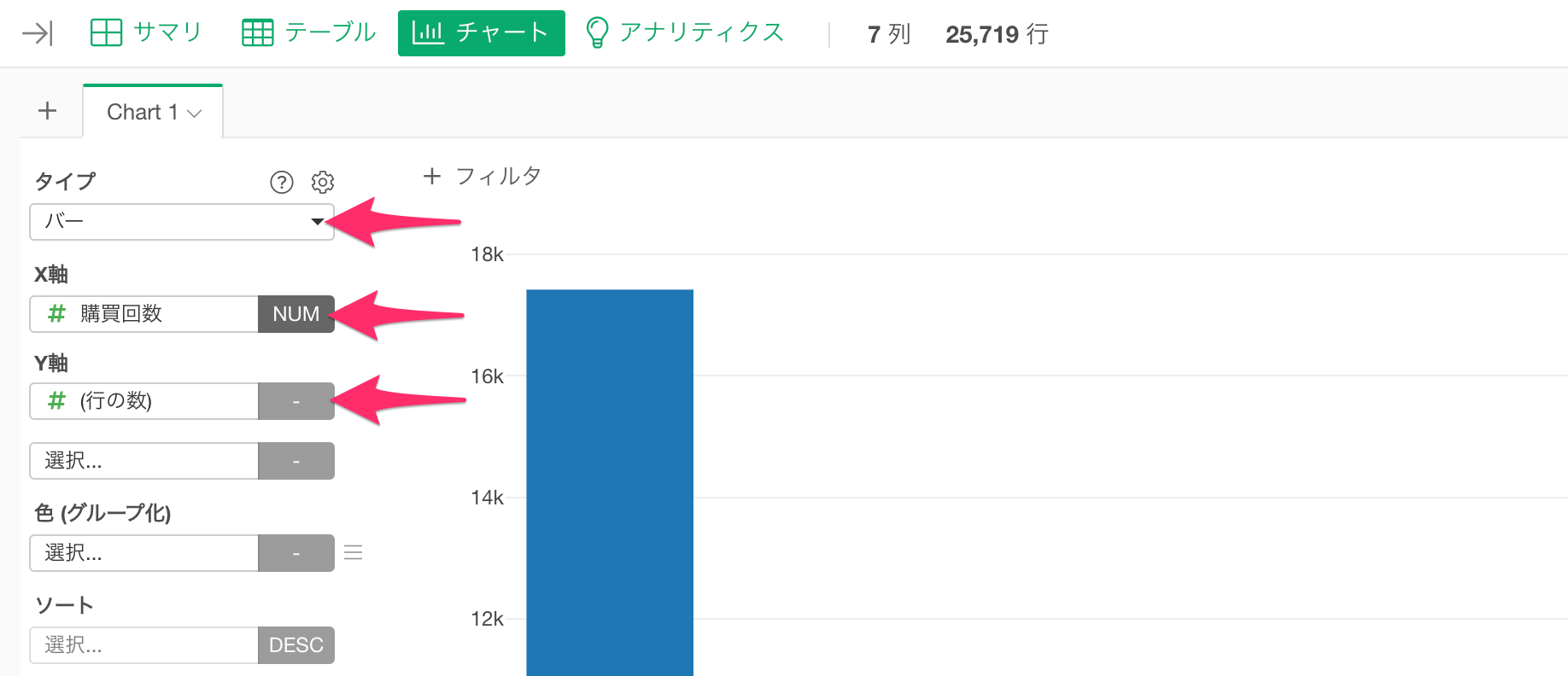Collapse the sidebar with the arrow-bar icon
Viewport: 1568px width, 676px height.
pyautogui.click(x=38, y=33)
